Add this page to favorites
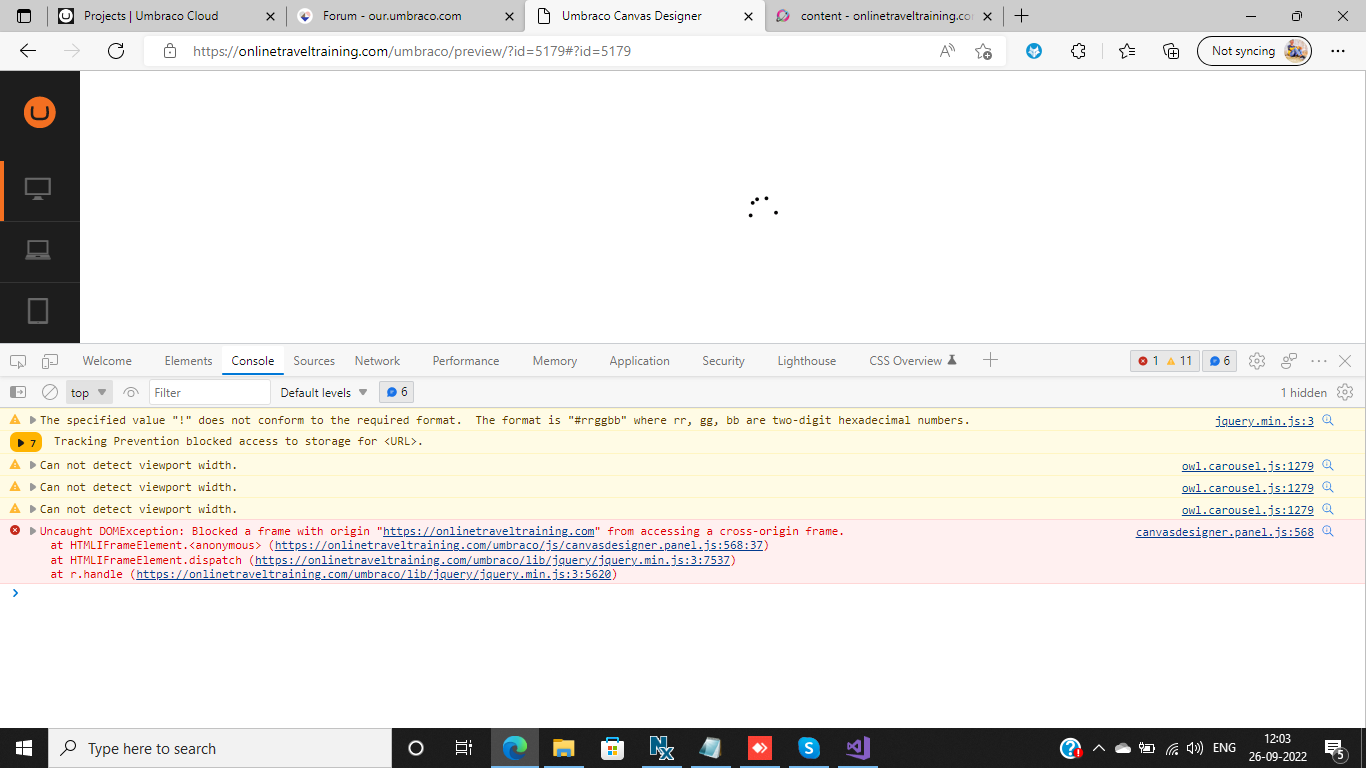Screen dimensions: 1366x768 (x=984, y=51)
